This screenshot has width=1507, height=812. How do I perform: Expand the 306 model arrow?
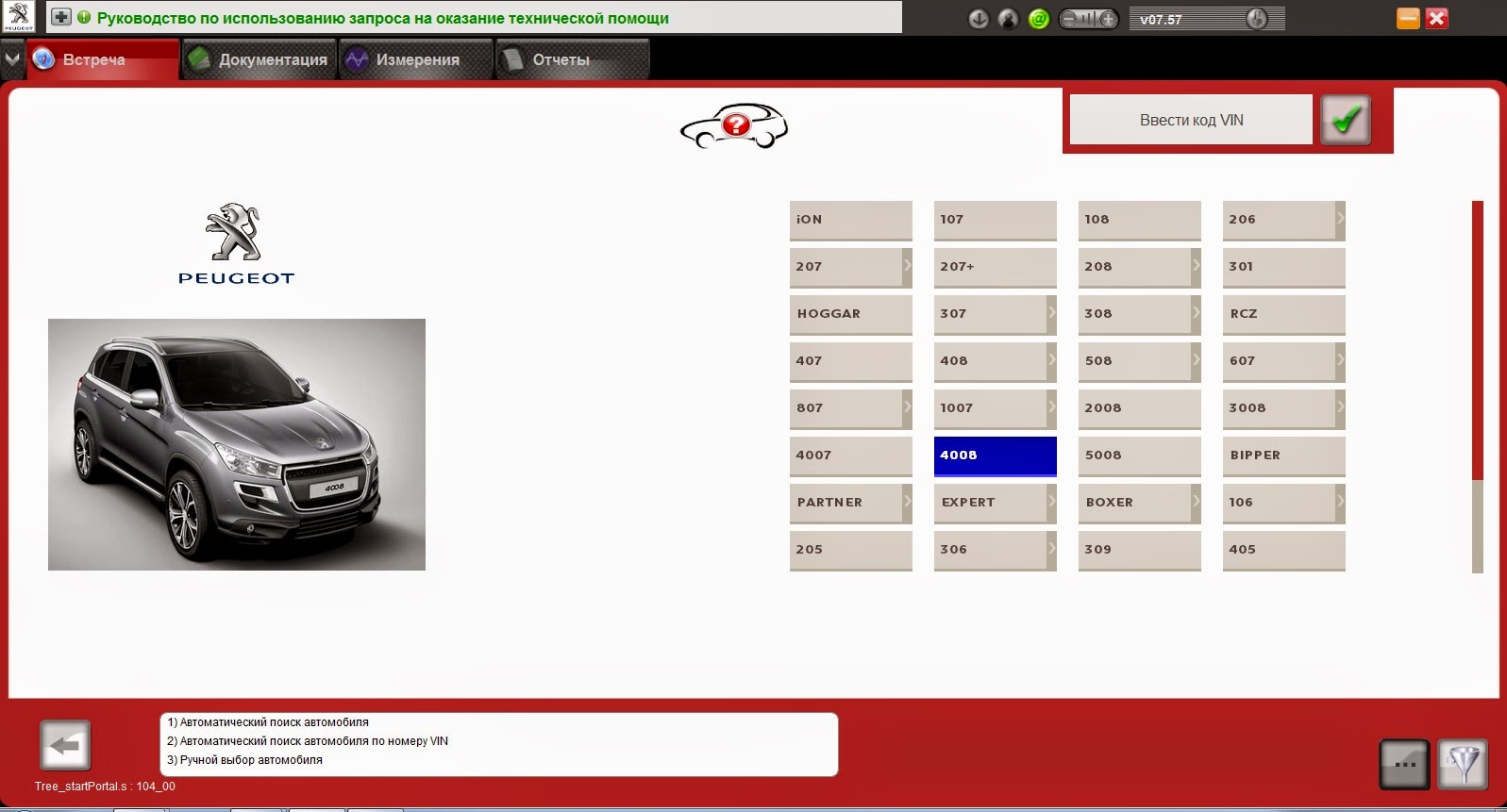click(x=1051, y=549)
